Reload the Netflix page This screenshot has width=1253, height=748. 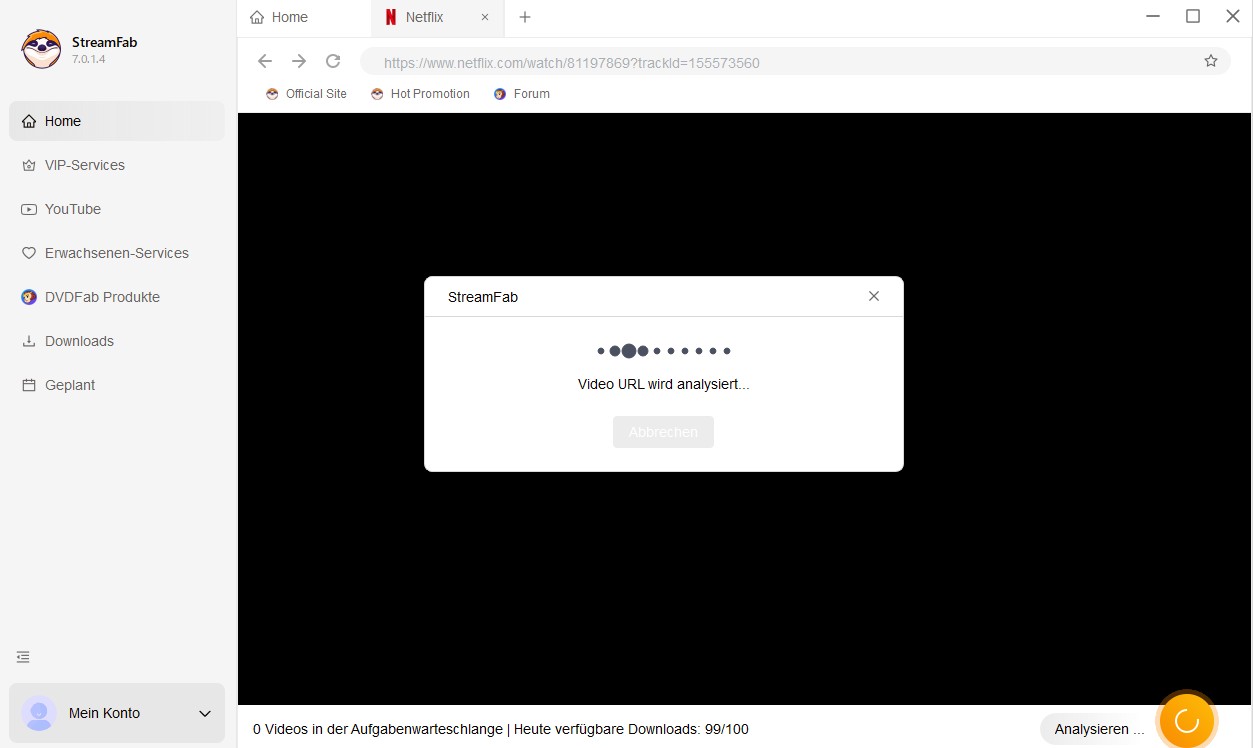pyautogui.click(x=333, y=61)
